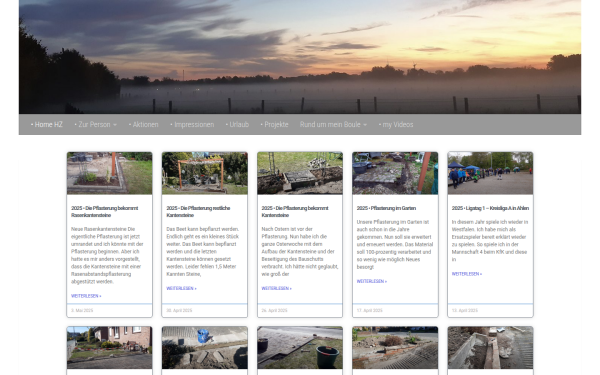Viewport: 600px width, 375px height.
Task: Click Weiterlesen under the Nach Ostern excerpt
Action: click(x=277, y=288)
